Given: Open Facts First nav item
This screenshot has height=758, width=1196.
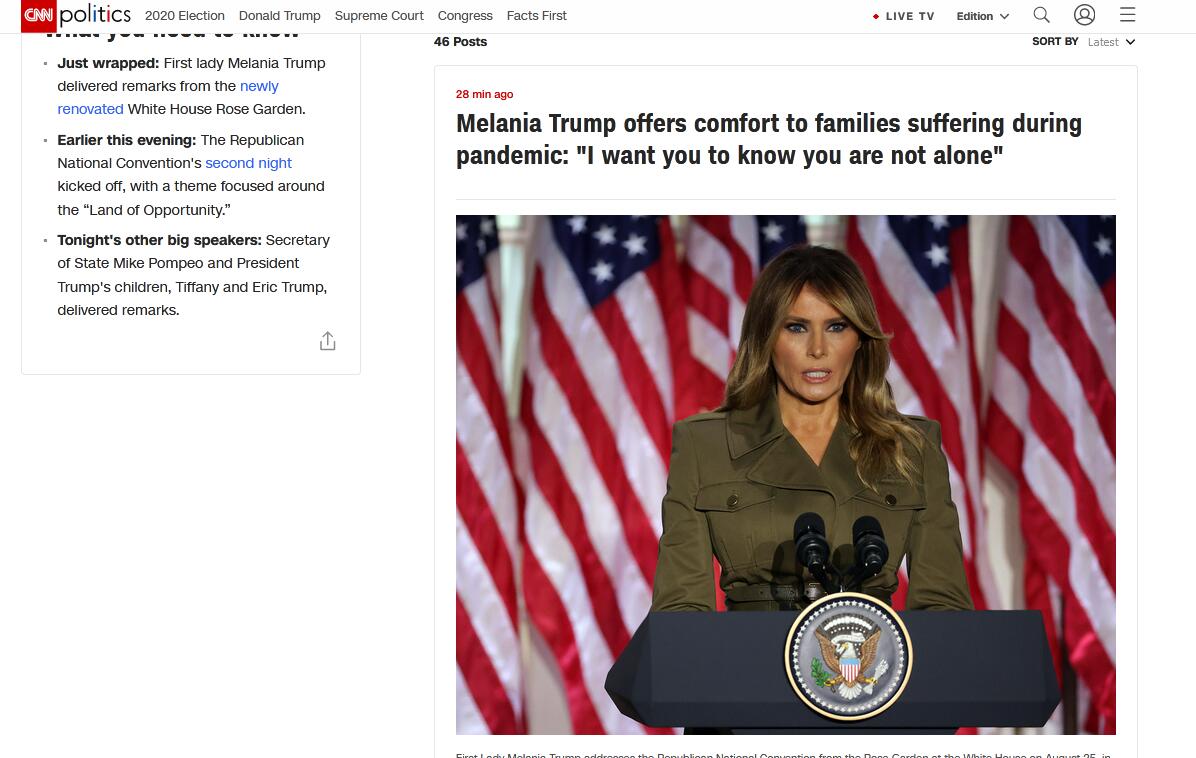Looking at the screenshot, I should pyautogui.click(x=536, y=15).
